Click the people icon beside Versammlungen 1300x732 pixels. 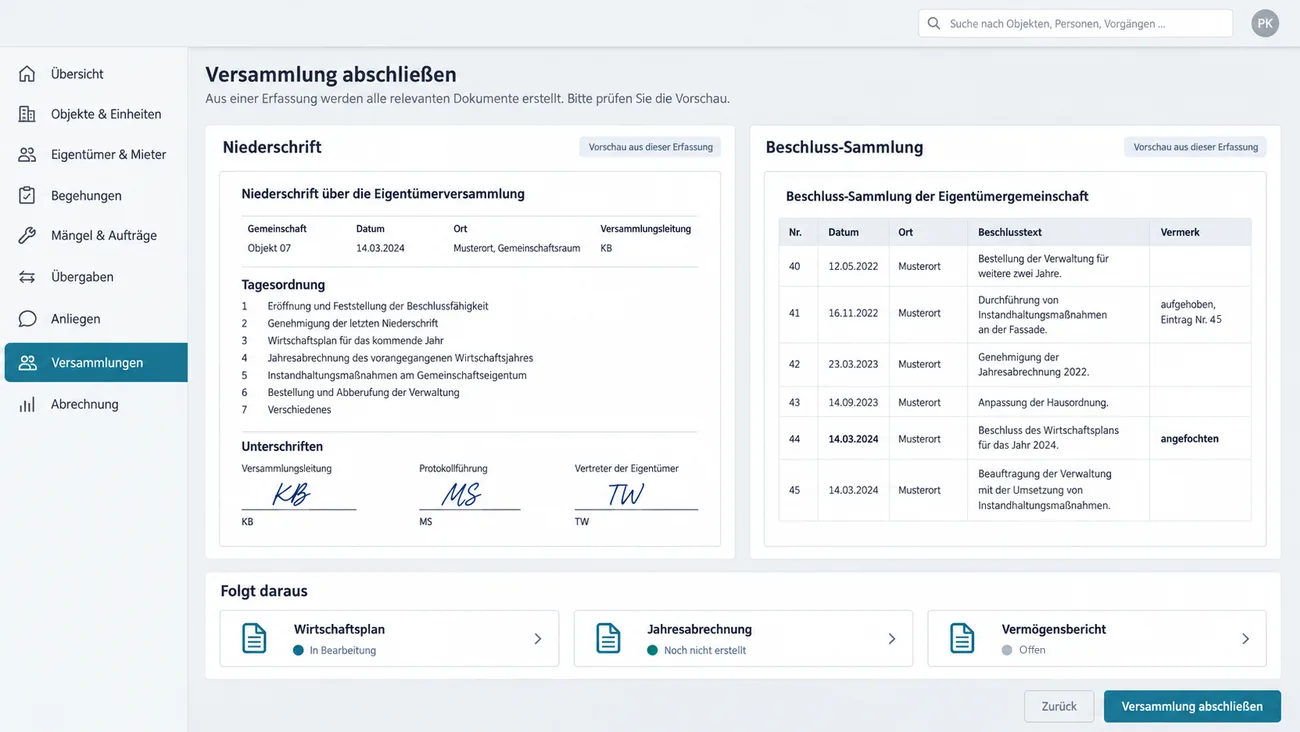point(27,363)
